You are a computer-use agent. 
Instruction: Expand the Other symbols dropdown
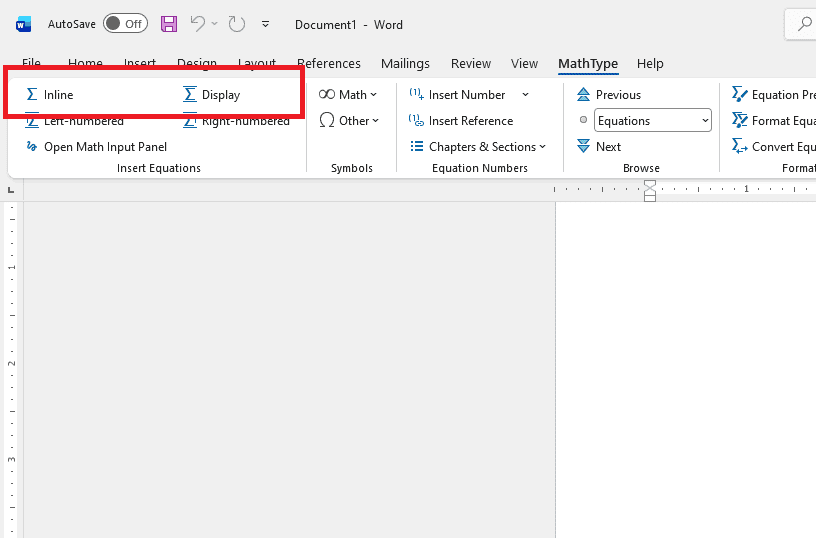(x=349, y=121)
